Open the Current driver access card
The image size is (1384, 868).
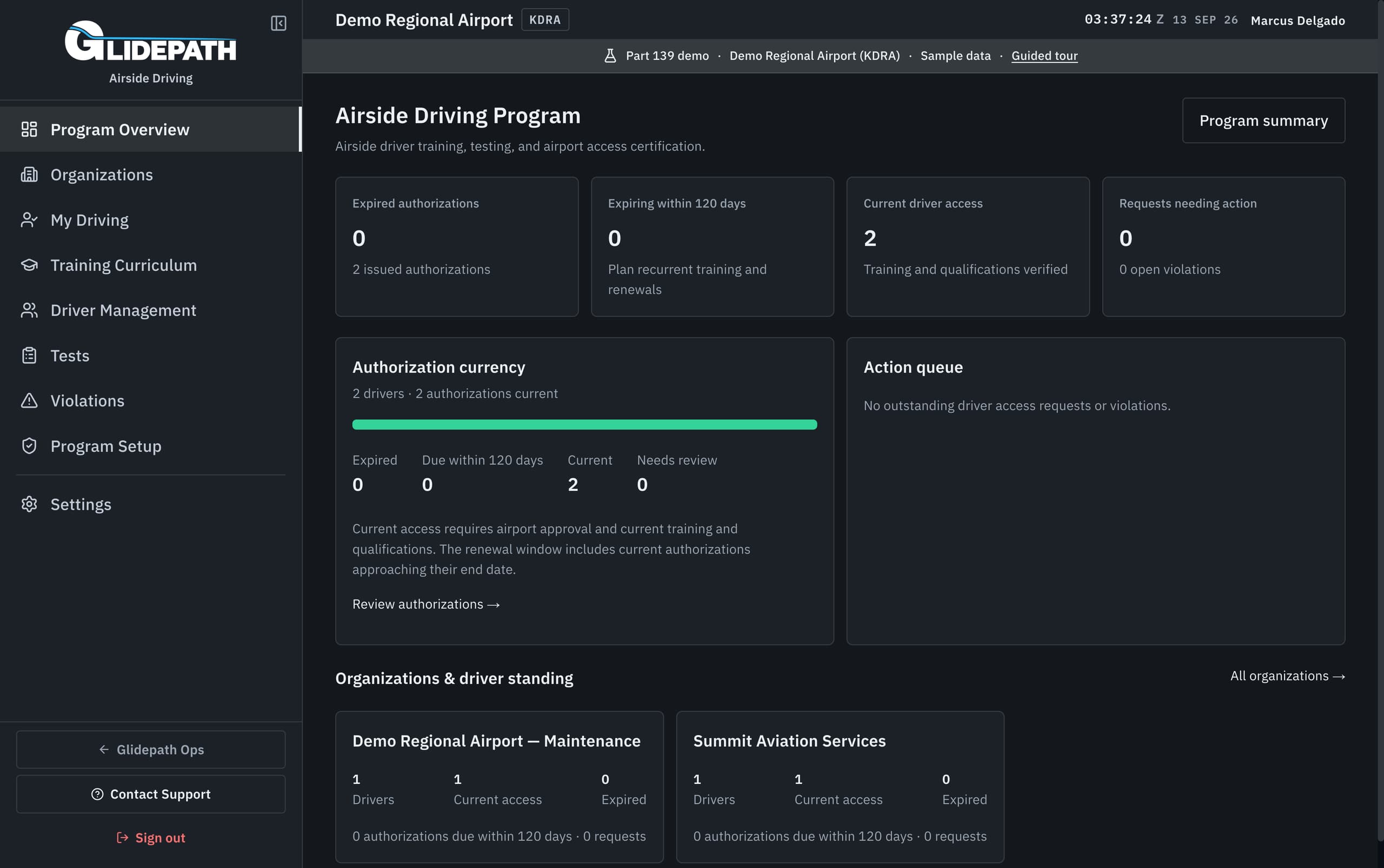click(968, 246)
